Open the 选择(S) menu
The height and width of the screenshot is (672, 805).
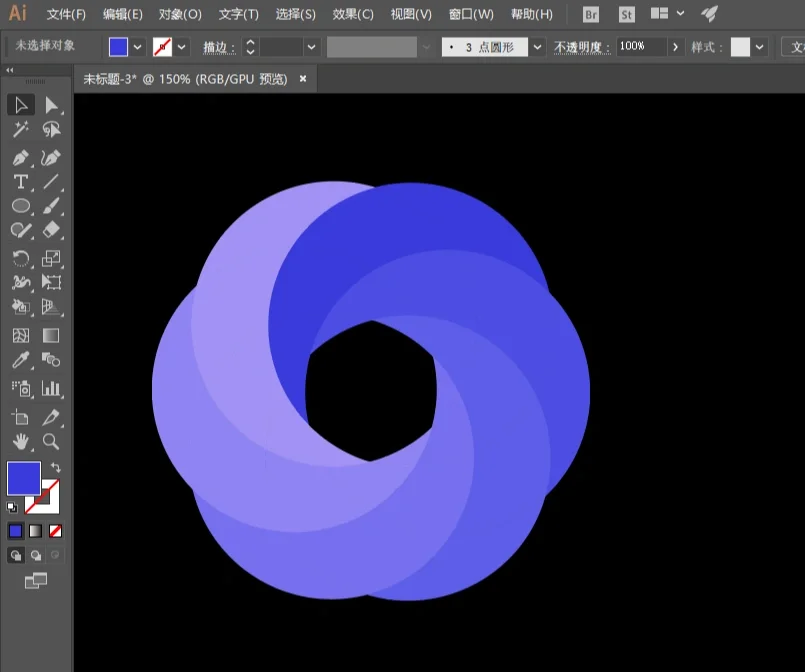click(x=295, y=14)
